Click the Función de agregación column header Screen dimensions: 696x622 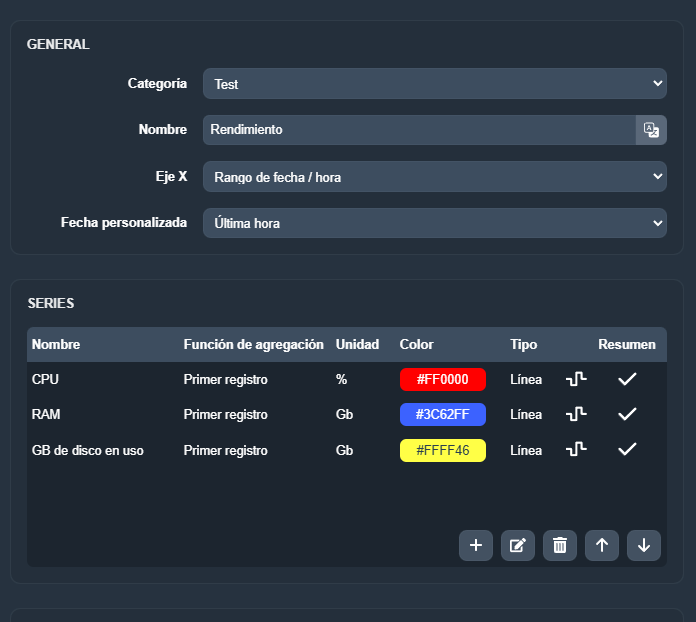253,344
